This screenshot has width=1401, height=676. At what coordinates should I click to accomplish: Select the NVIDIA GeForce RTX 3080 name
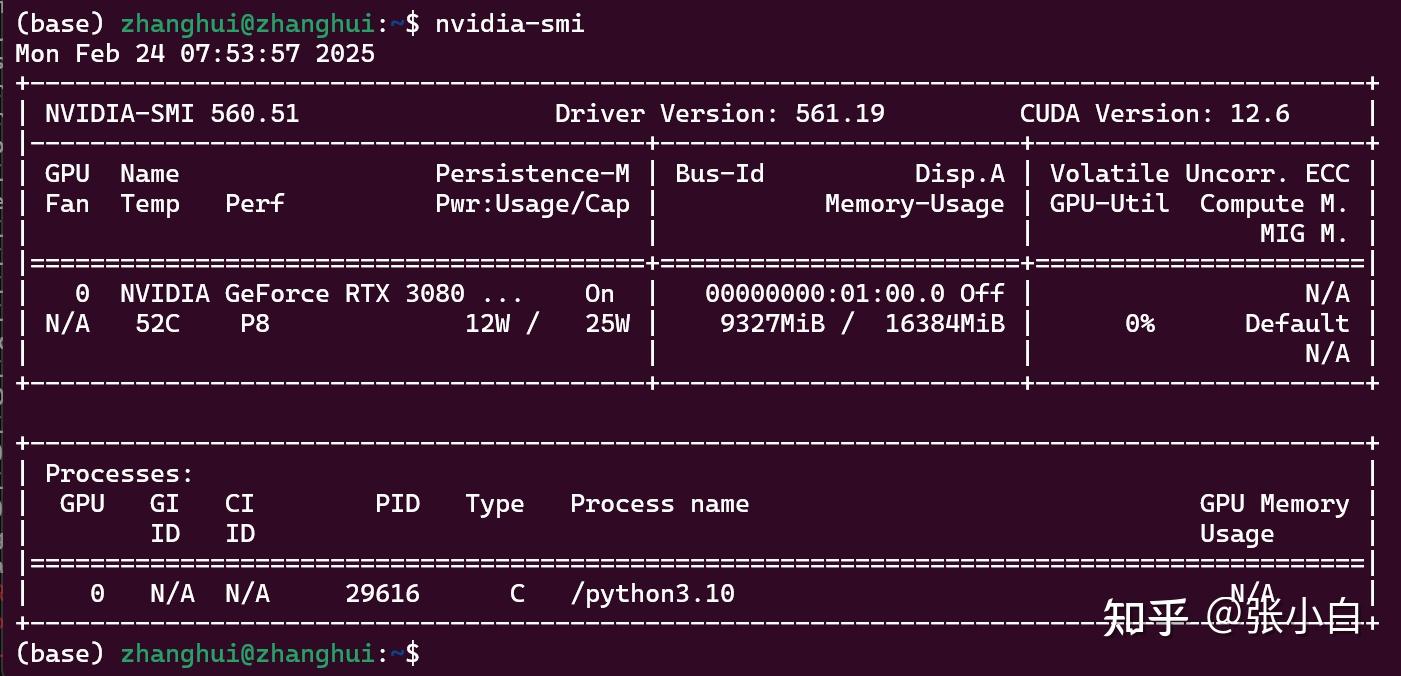coord(292,294)
